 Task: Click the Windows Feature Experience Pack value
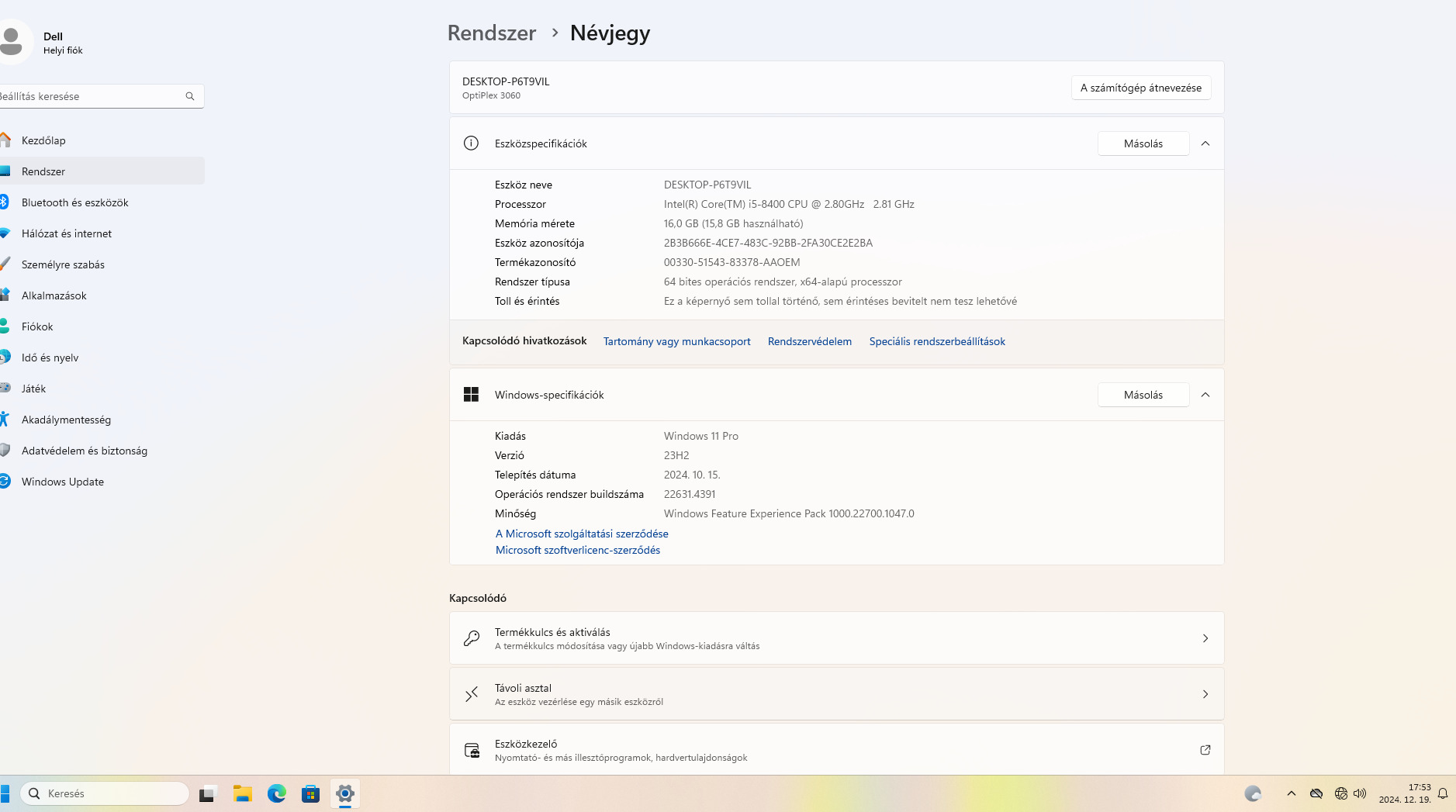point(789,513)
